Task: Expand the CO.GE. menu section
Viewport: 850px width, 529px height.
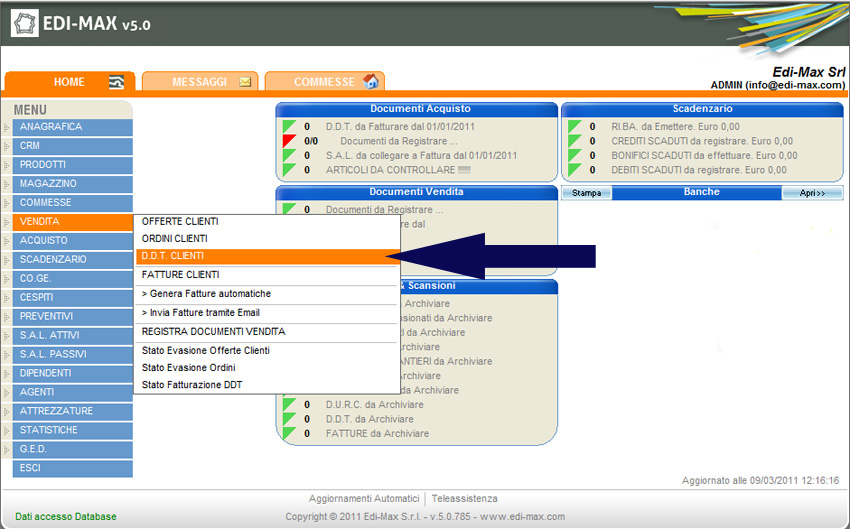Action: pyautogui.click(x=72, y=278)
